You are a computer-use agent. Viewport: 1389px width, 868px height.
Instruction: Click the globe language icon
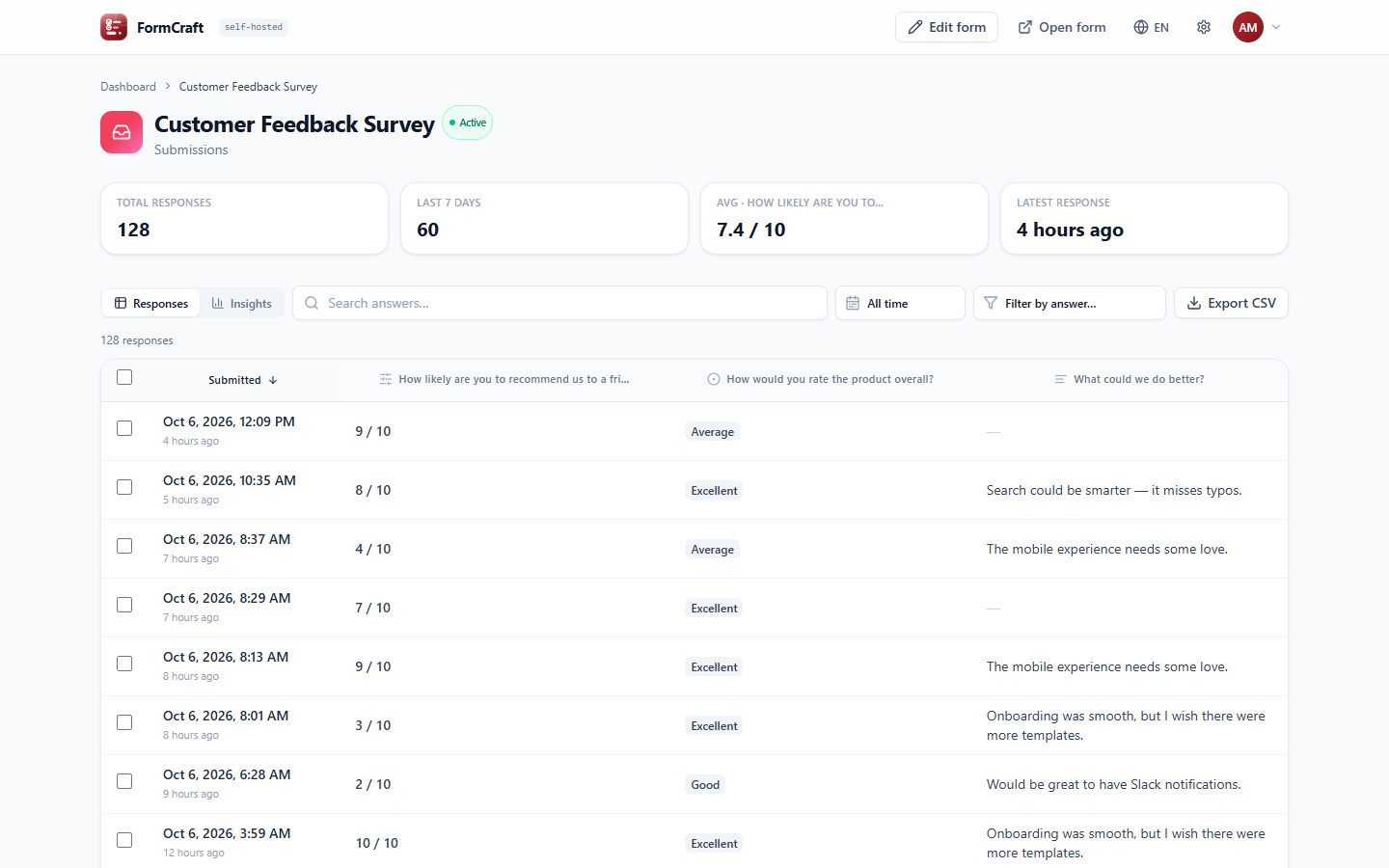pyautogui.click(x=1141, y=27)
